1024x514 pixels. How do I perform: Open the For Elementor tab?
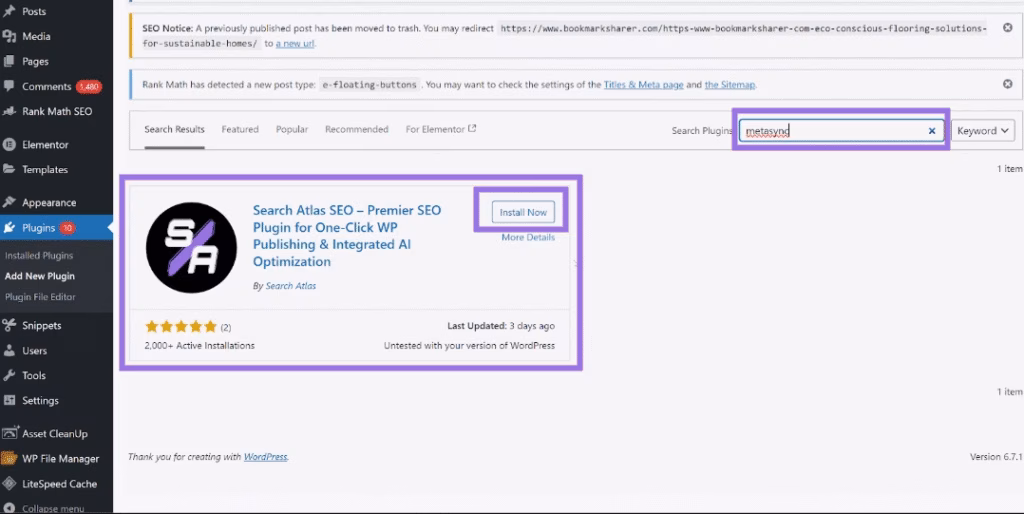pyautogui.click(x=440, y=130)
